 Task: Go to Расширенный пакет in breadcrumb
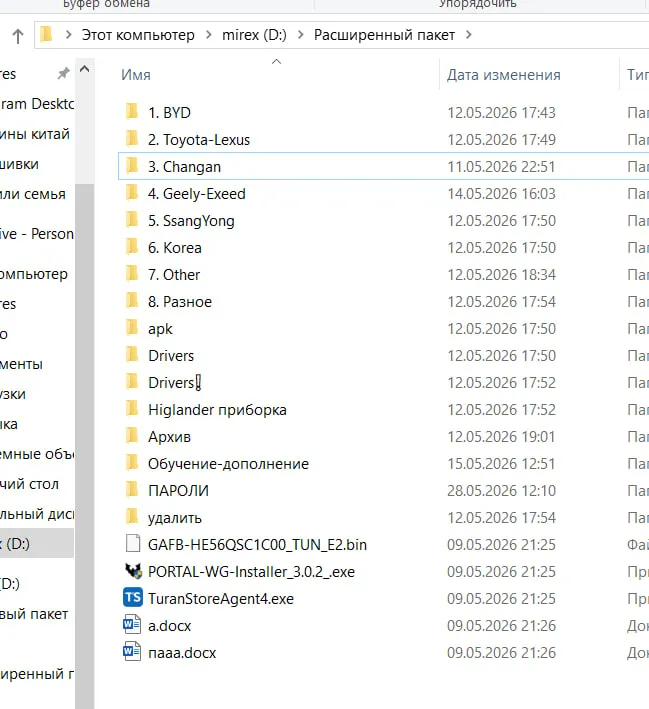pyautogui.click(x=384, y=35)
